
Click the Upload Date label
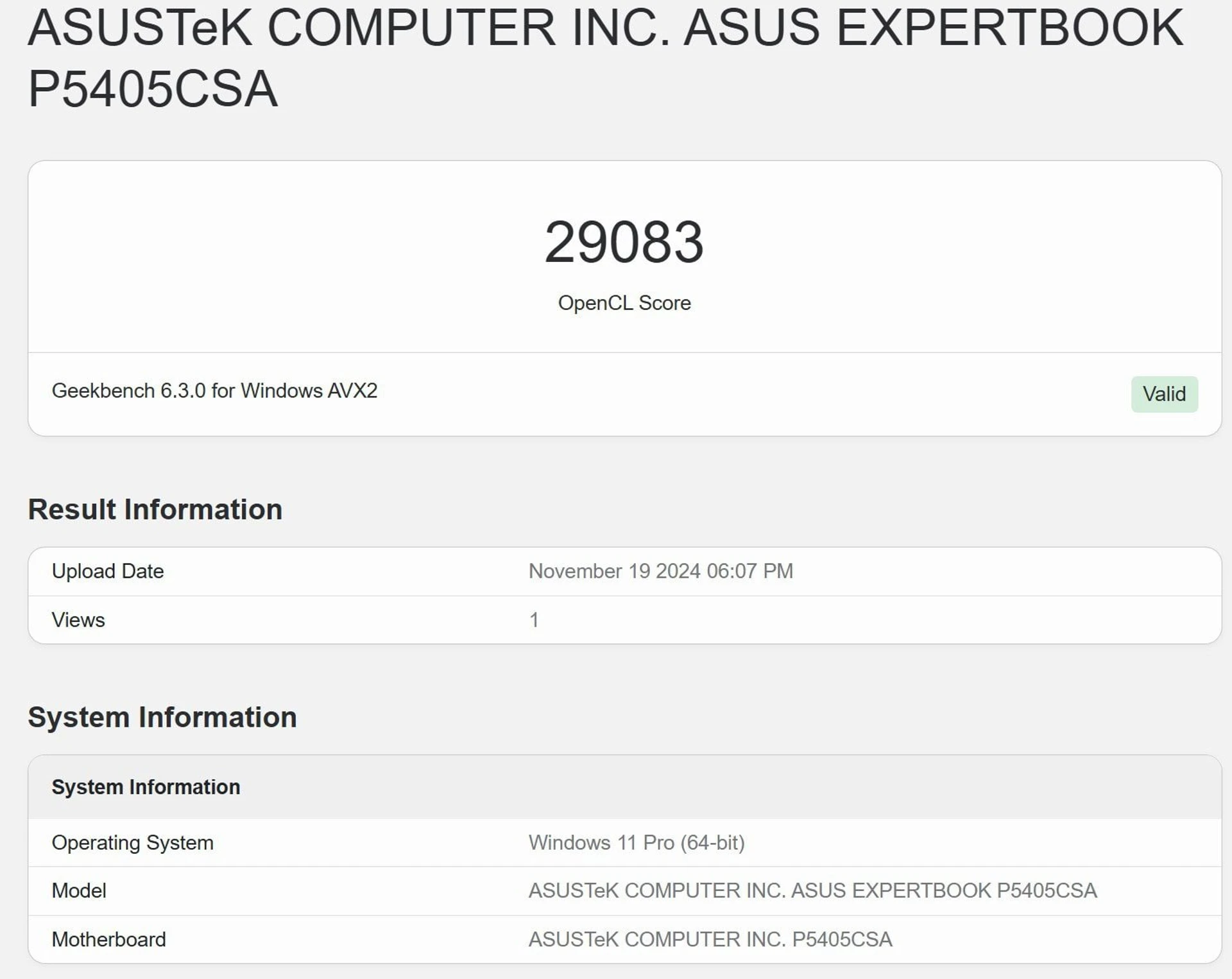108,571
